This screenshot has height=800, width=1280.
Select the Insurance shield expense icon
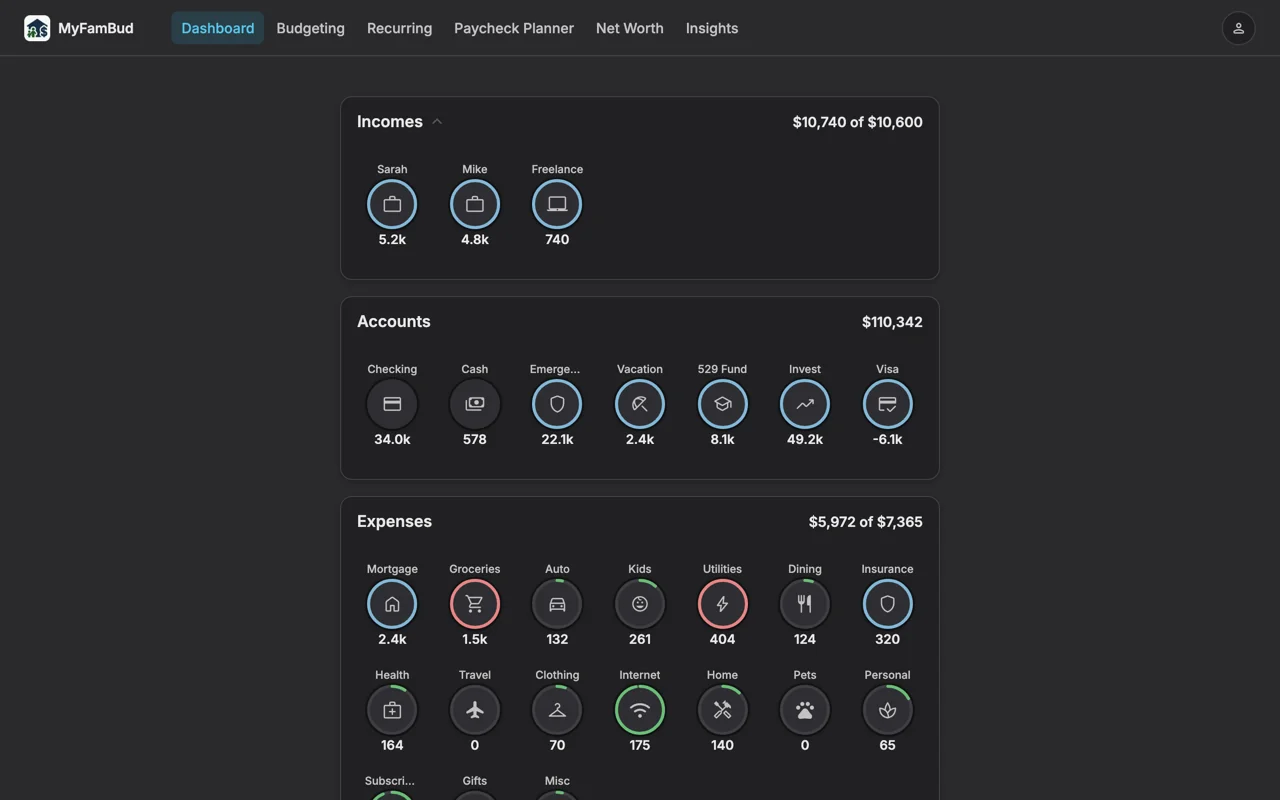coord(887,604)
